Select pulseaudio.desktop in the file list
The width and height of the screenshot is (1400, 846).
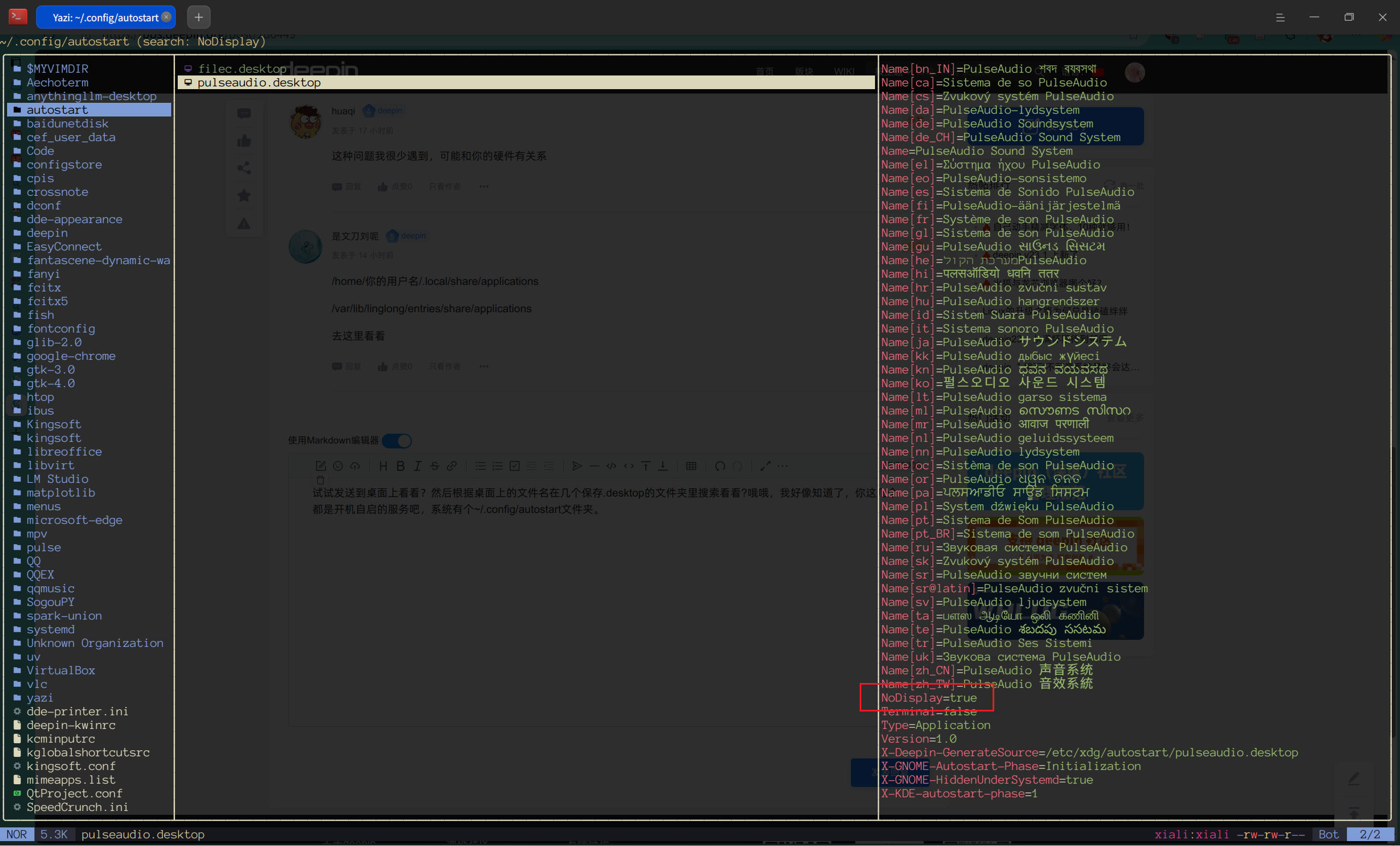click(526, 83)
